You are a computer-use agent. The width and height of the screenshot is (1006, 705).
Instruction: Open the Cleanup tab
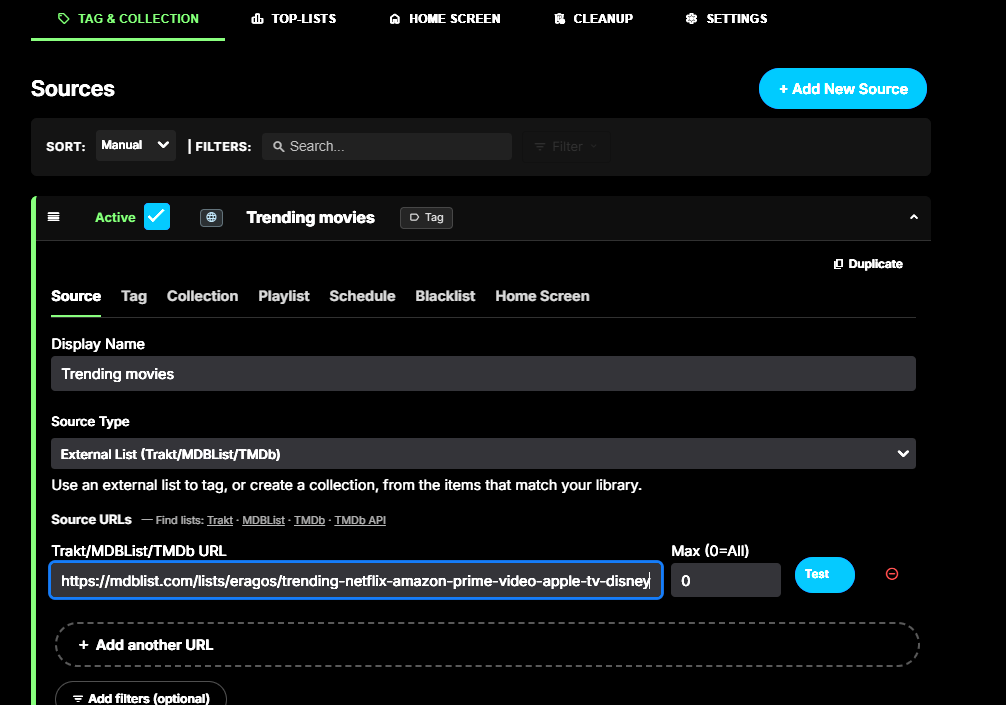(x=593, y=19)
